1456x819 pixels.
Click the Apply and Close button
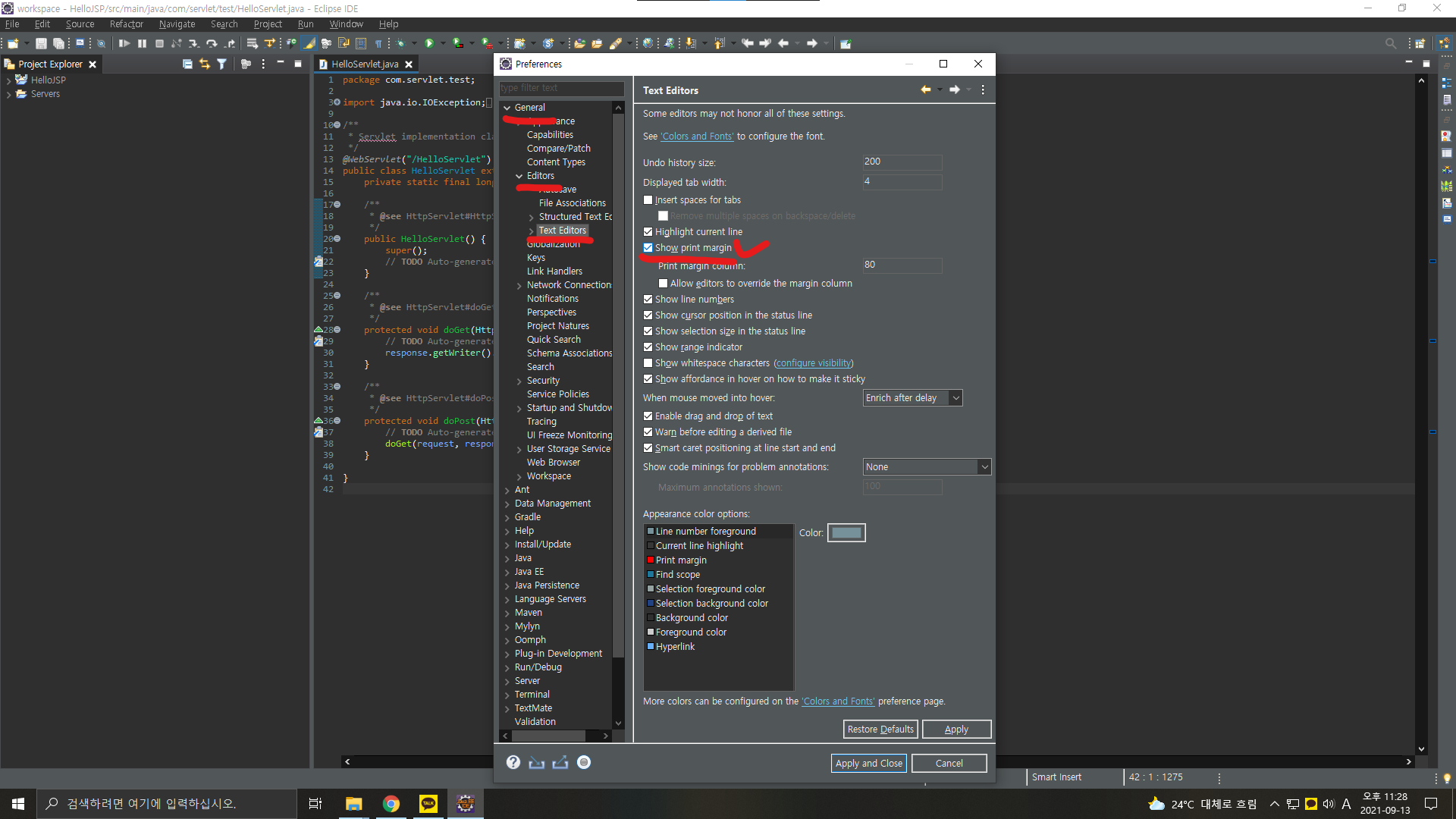868,764
